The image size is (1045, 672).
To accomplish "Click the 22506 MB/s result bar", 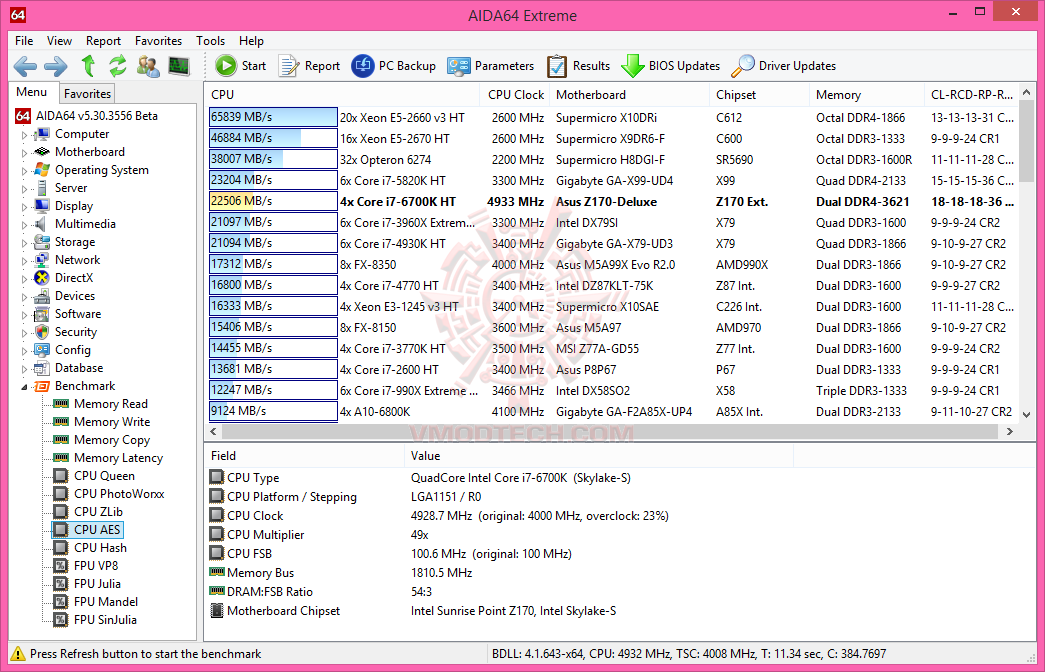I will (273, 201).
